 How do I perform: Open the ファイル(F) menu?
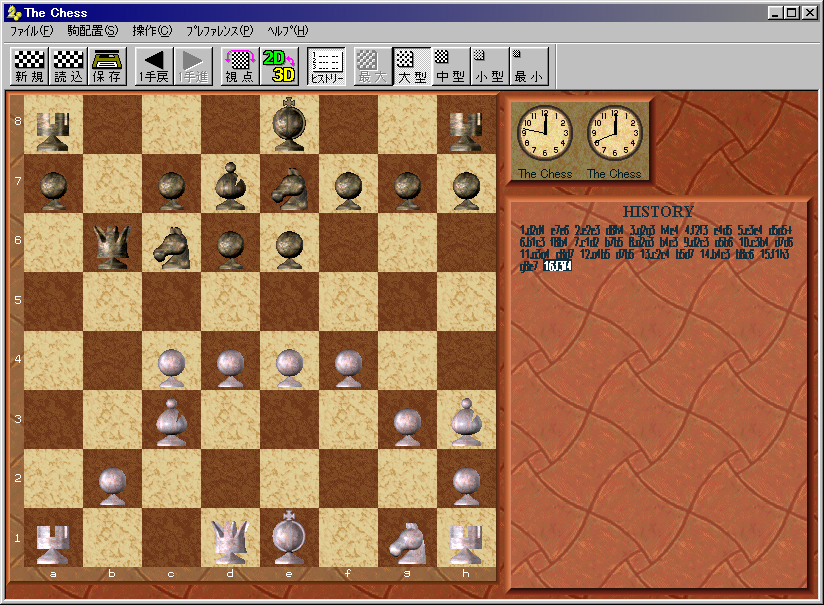point(32,30)
